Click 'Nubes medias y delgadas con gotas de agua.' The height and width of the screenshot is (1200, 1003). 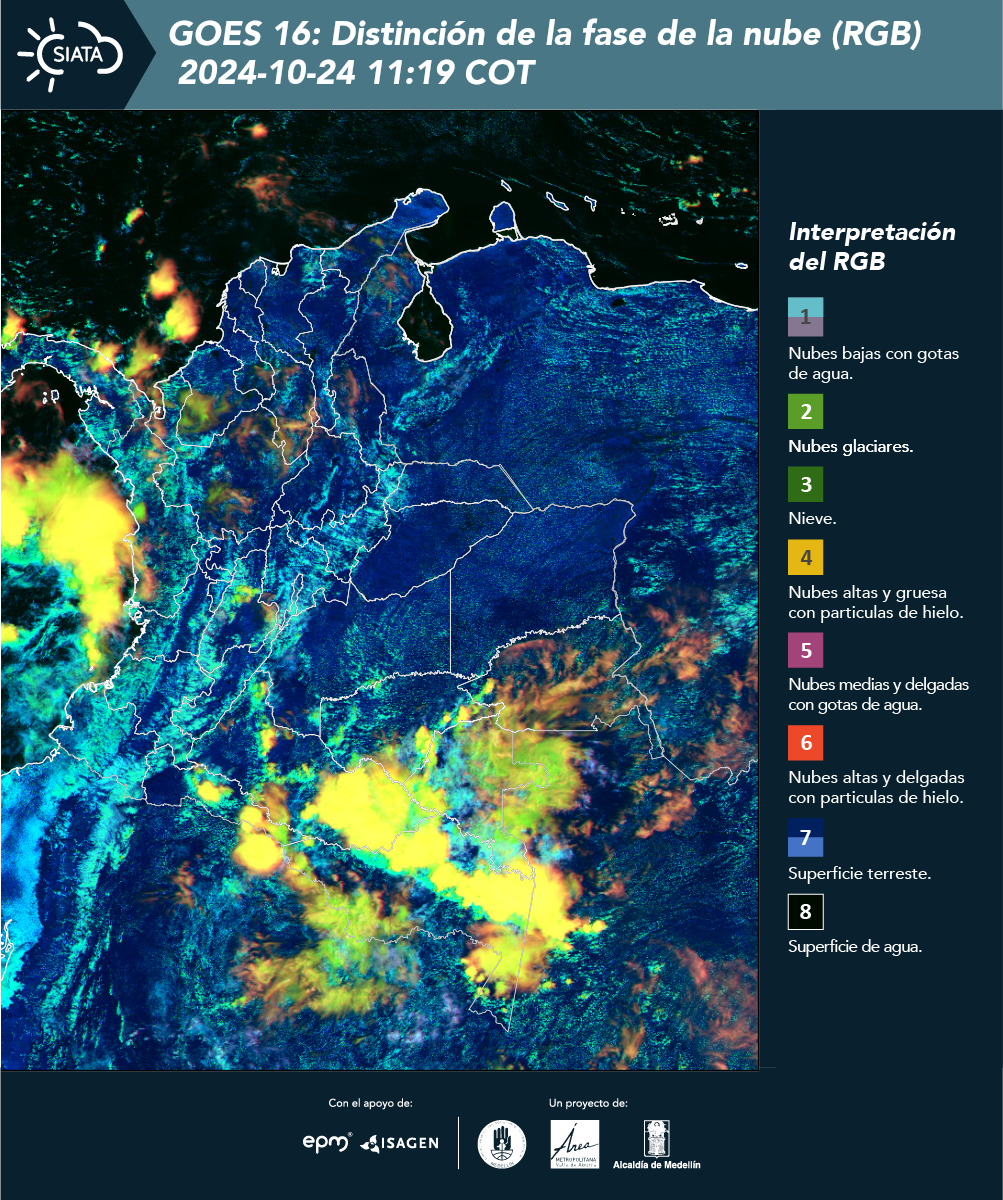878,694
